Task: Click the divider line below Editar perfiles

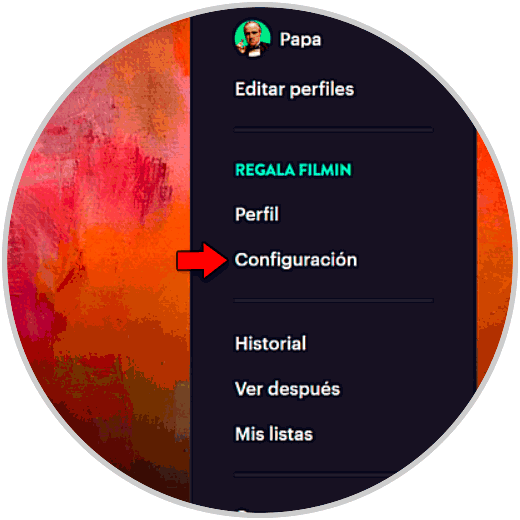Action: tap(333, 129)
